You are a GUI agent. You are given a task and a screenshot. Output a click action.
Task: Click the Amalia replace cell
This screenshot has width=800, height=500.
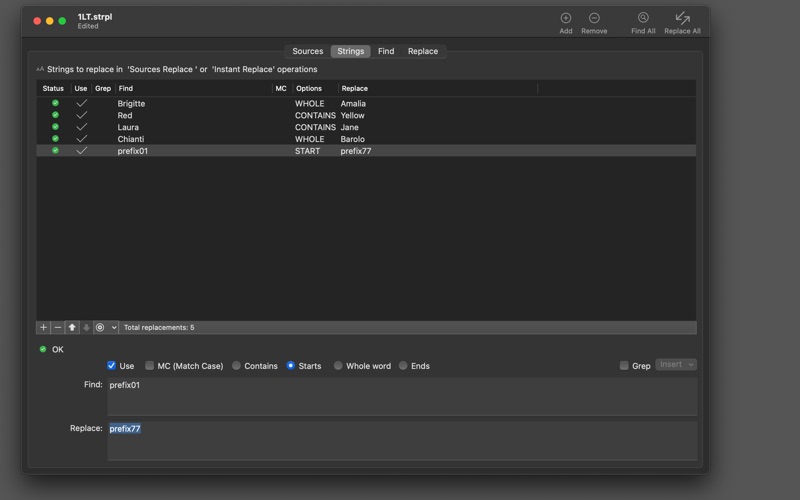pos(353,104)
